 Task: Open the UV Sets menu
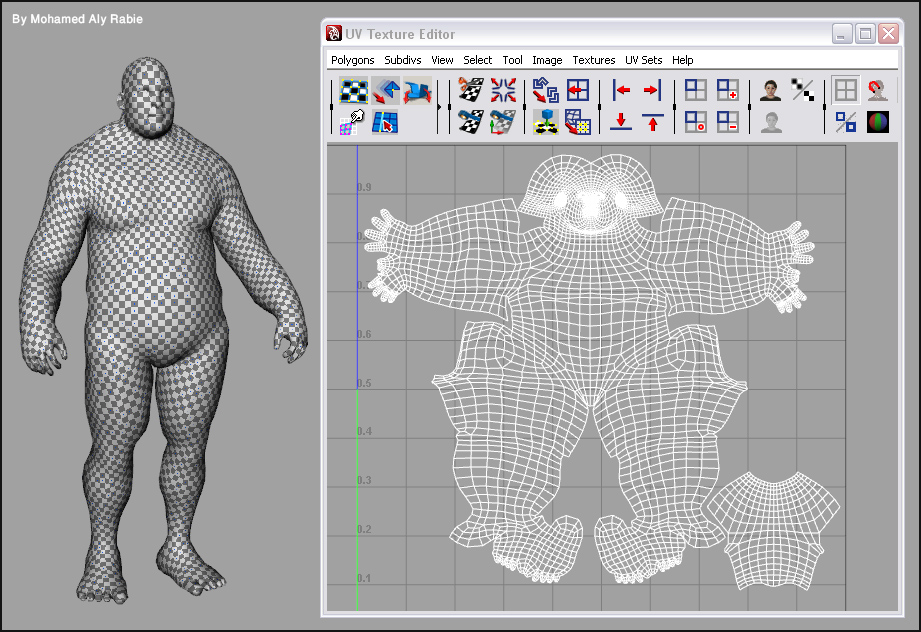[643, 60]
